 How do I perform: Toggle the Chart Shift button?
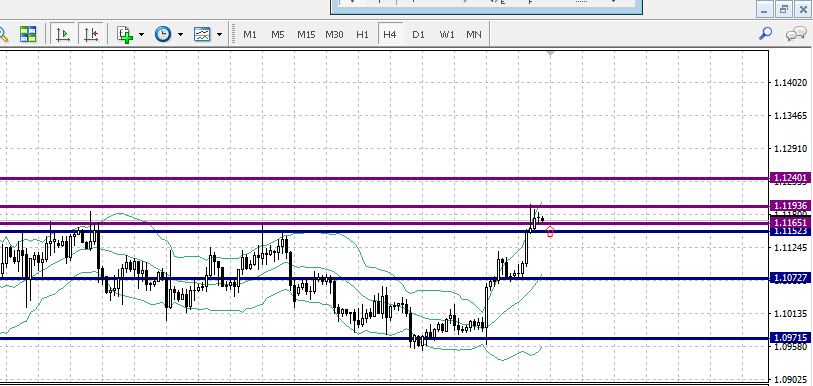(x=91, y=34)
